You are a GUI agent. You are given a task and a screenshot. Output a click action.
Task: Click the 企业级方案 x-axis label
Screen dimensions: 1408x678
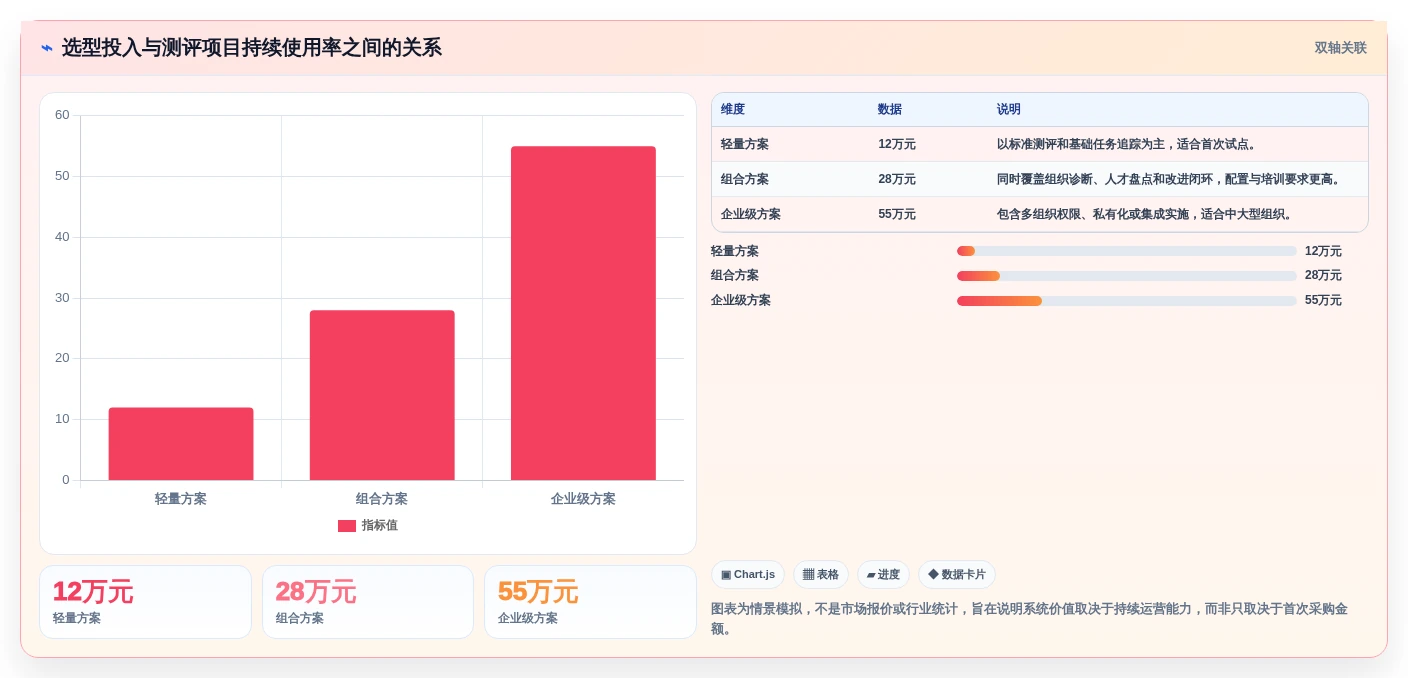583,499
